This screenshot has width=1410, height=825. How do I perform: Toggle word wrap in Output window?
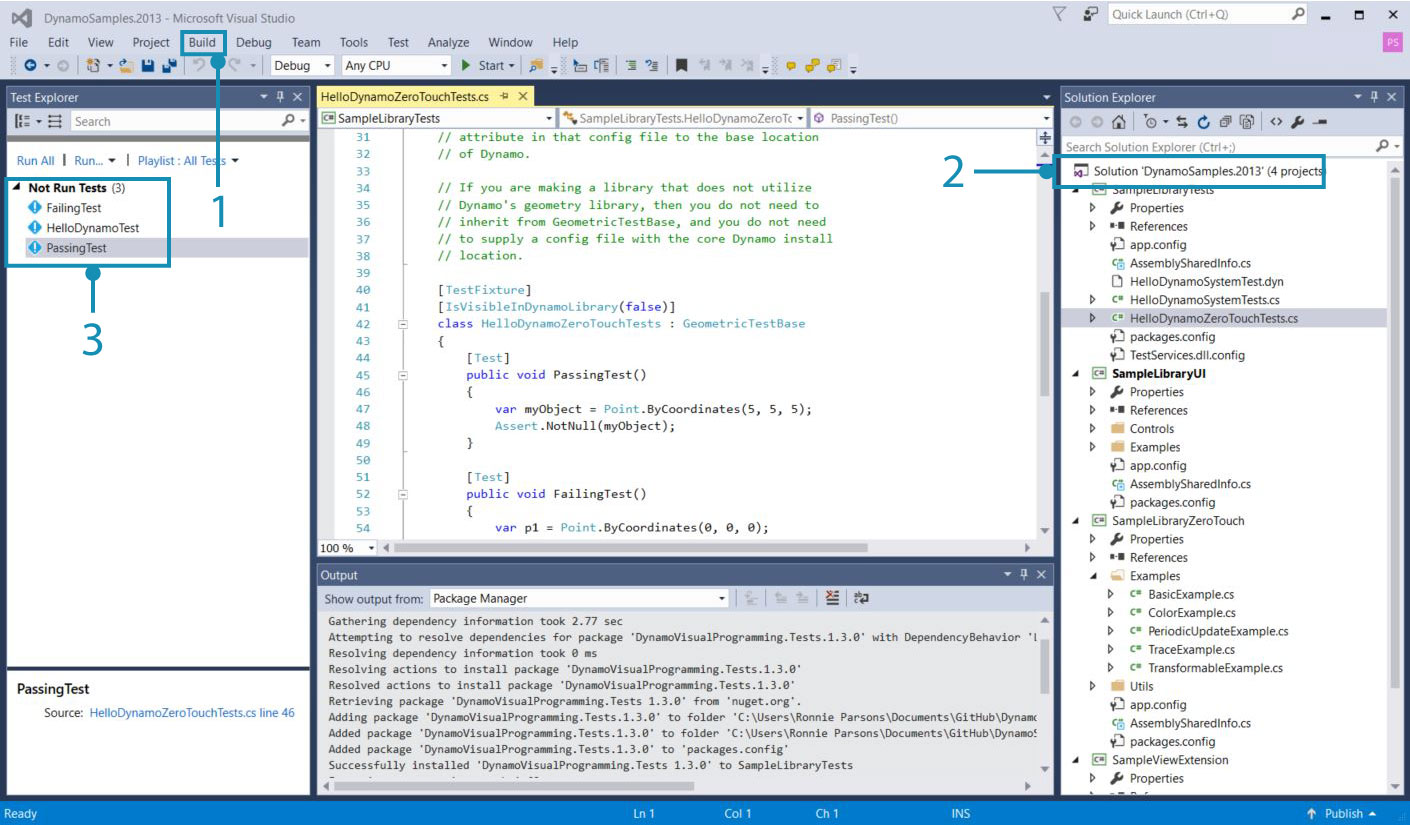[861, 598]
